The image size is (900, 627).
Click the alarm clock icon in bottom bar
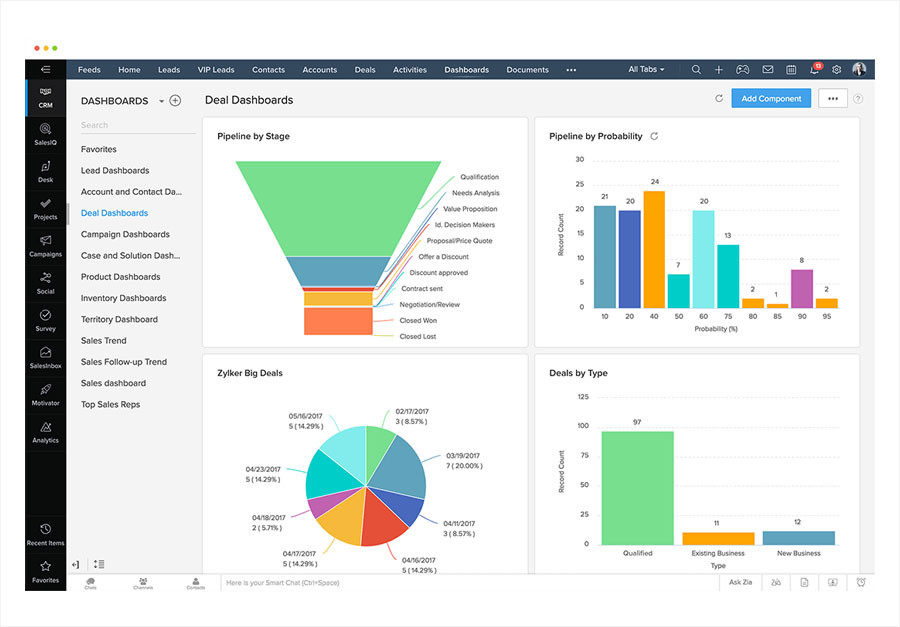861,582
